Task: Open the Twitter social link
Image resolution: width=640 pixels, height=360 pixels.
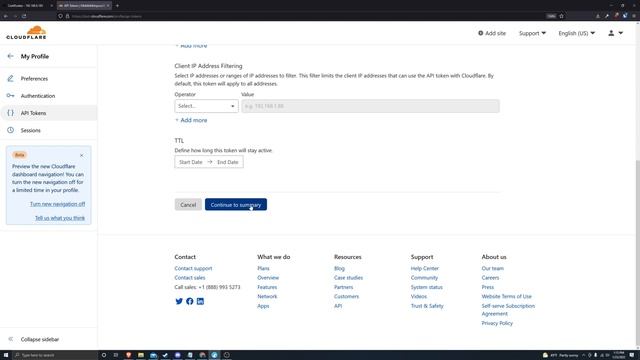Action: pyautogui.click(x=179, y=301)
